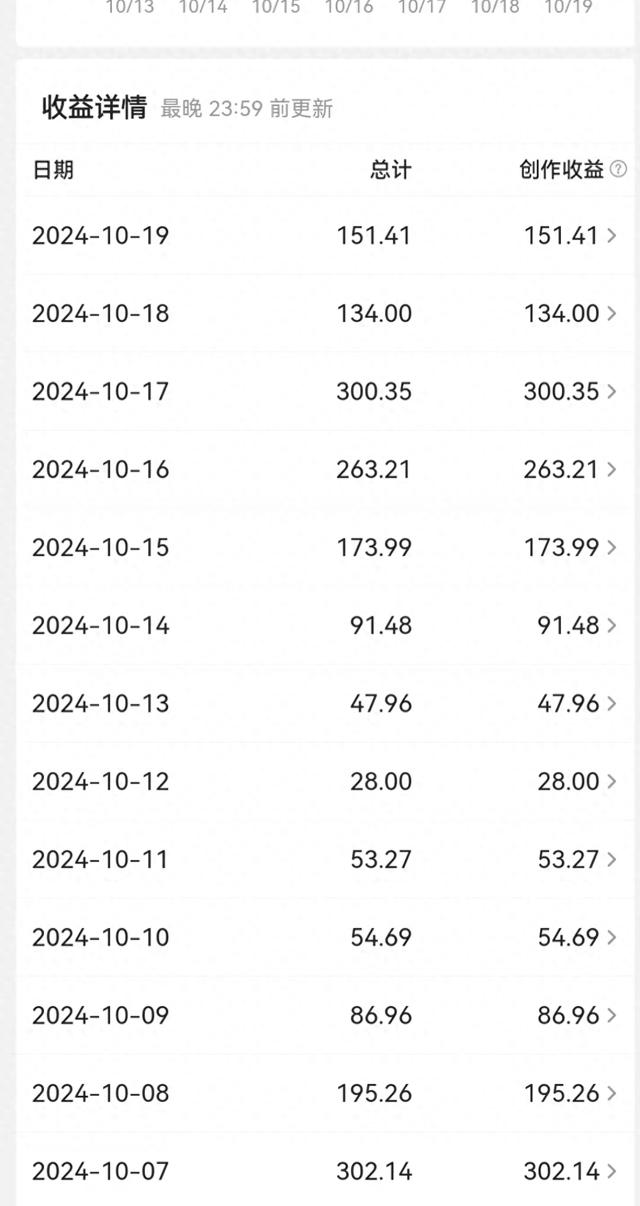Viewport: 640px width, 1206px height.
Task: Tap the chevron on 2024-10-12 row
Action: pos(612,782)
